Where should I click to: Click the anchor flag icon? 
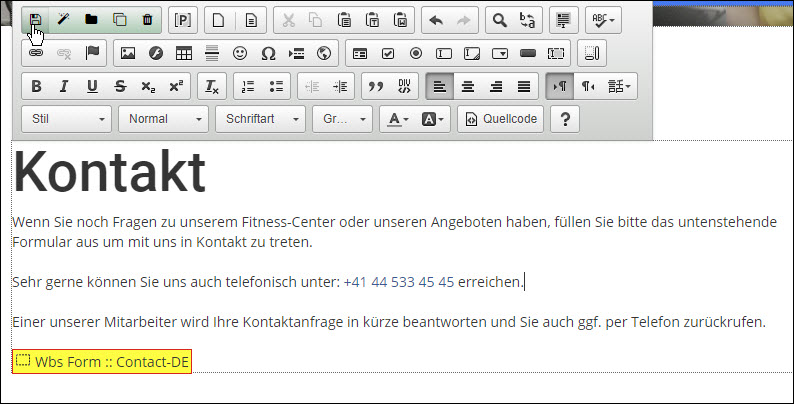(92, 53)
